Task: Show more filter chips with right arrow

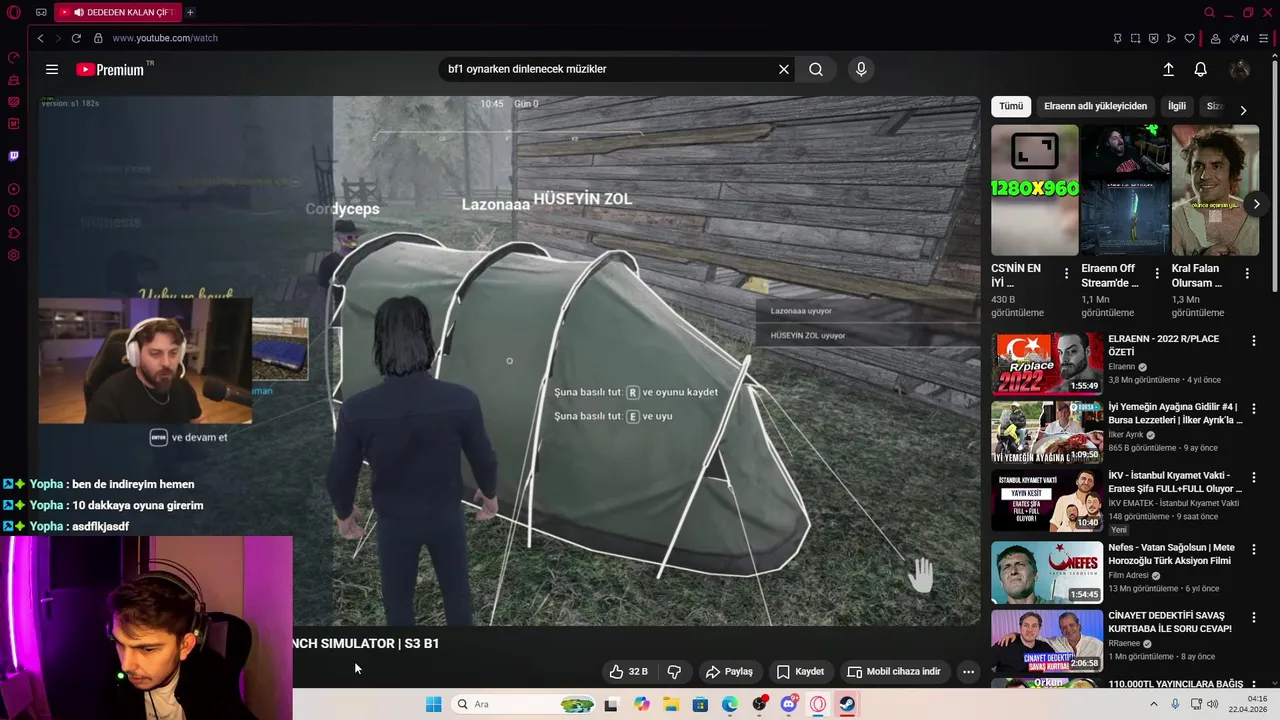Action: point(1243,110)
